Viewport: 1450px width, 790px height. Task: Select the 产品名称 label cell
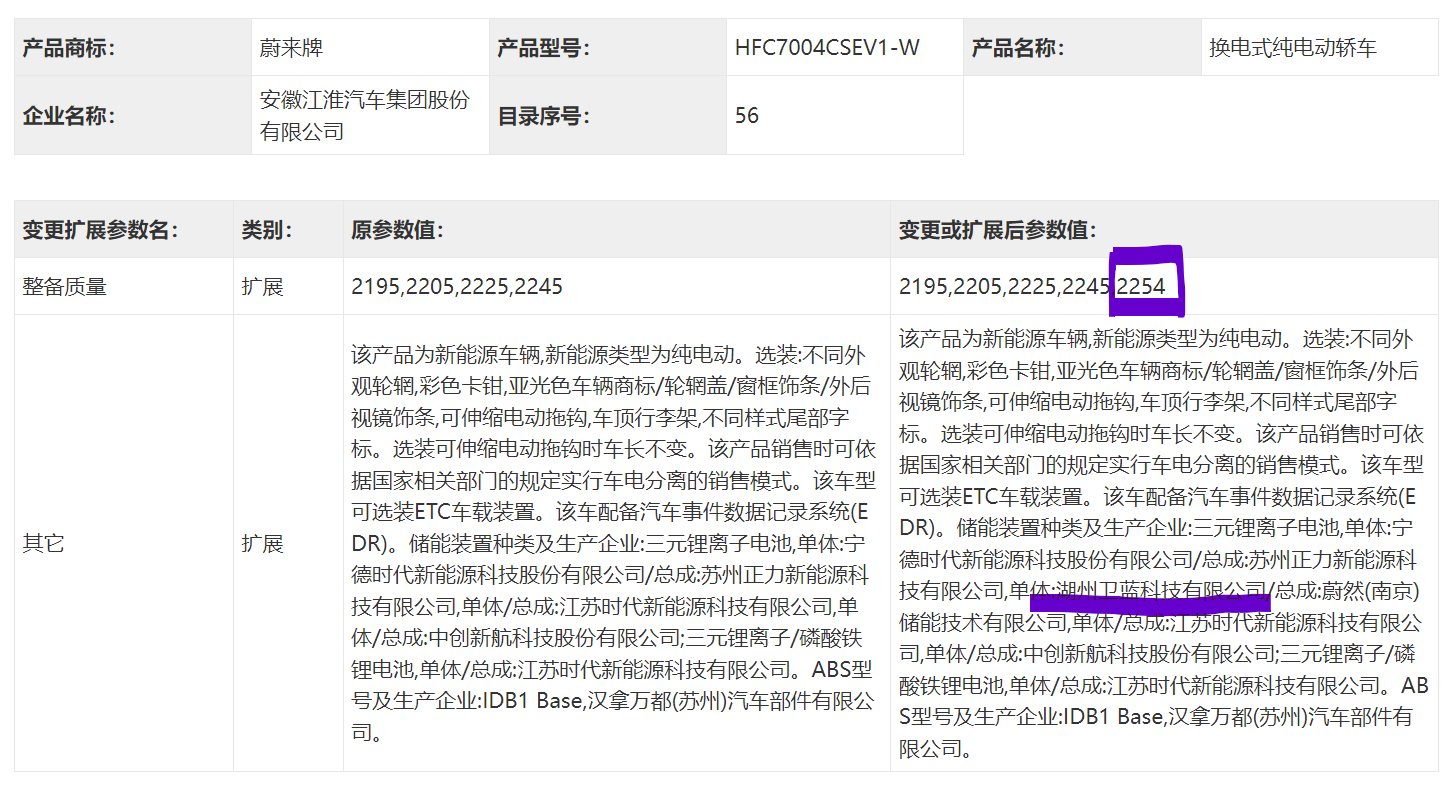coord(1082,47)
